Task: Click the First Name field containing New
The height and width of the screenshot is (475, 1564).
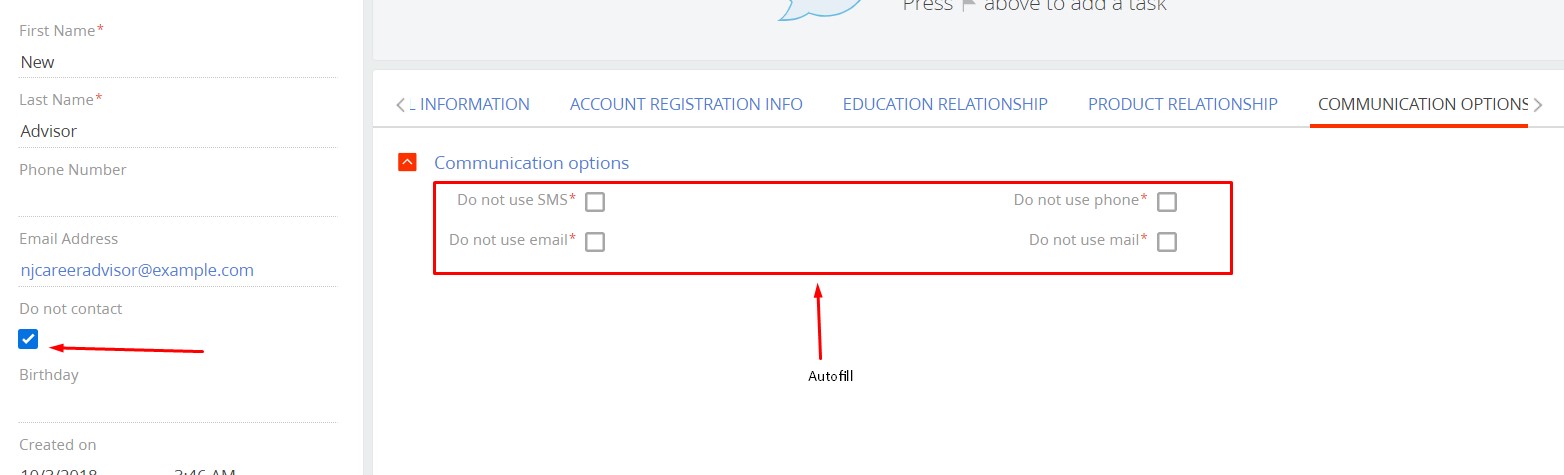Action: (178, 62)
